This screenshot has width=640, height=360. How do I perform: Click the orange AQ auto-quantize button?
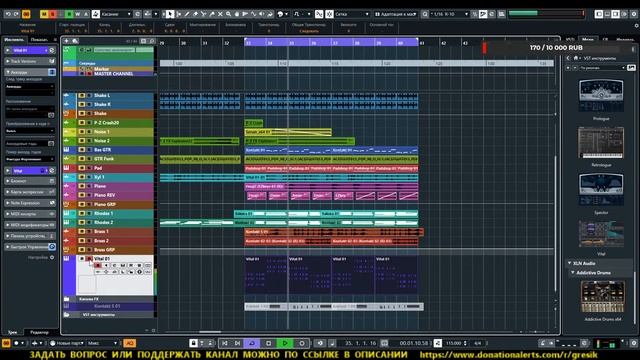point(129,343)
